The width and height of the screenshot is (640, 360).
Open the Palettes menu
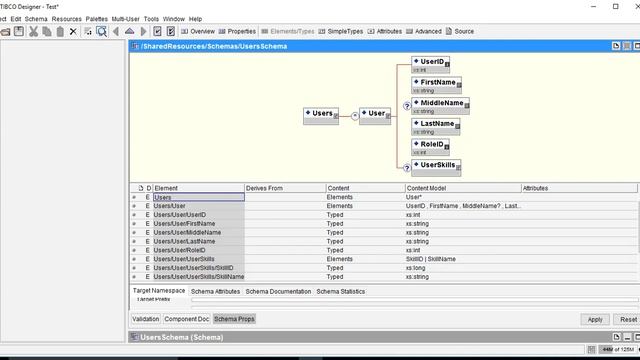coord(97,19)
